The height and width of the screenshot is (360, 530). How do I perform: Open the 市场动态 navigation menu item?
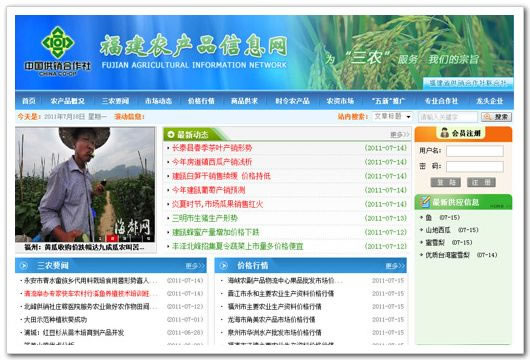tap(158, 101)
